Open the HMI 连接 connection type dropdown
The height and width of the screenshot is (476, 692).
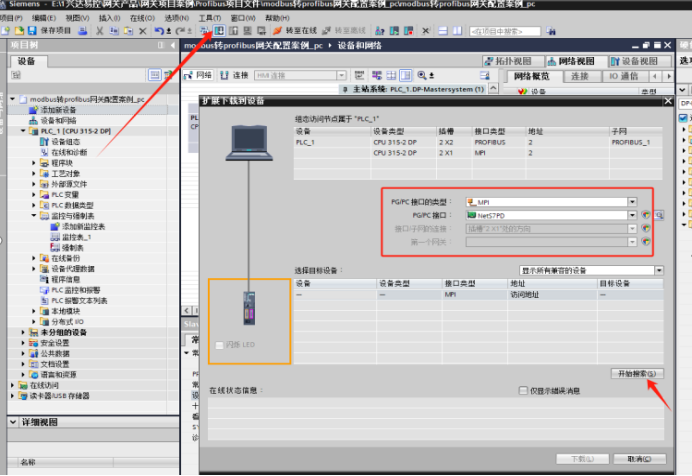341,75
